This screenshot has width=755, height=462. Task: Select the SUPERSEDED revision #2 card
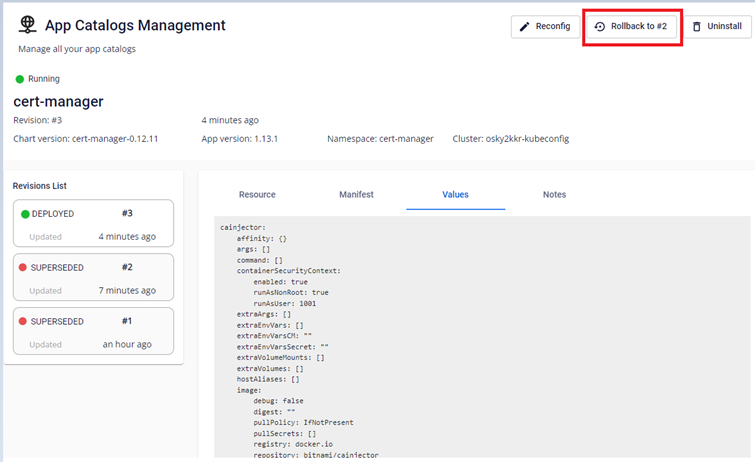[94, 278]
